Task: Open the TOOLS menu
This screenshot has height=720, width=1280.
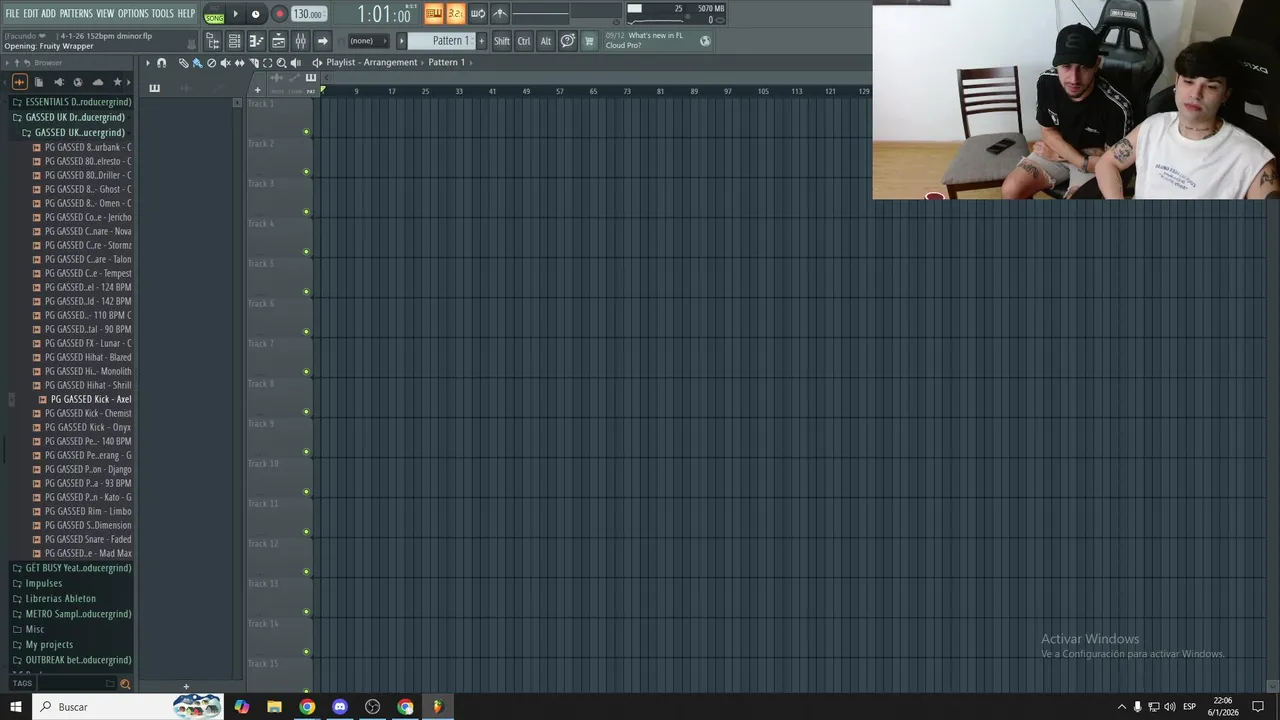Action: (x=162, y=14)
